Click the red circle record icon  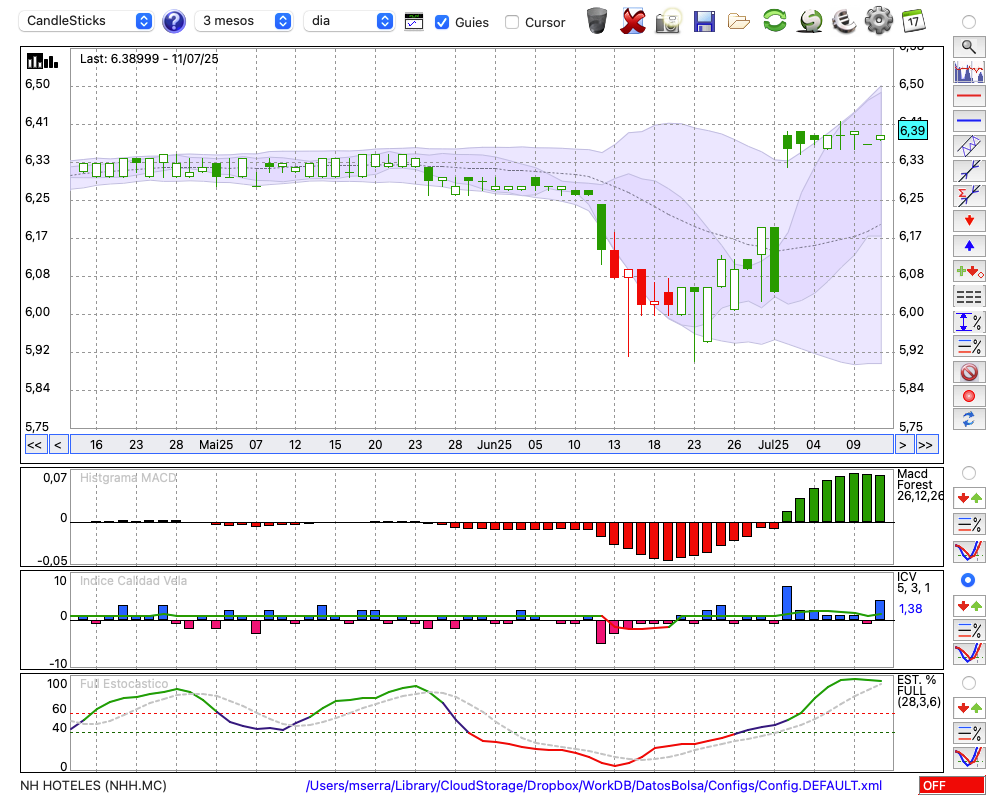(969, 396)
